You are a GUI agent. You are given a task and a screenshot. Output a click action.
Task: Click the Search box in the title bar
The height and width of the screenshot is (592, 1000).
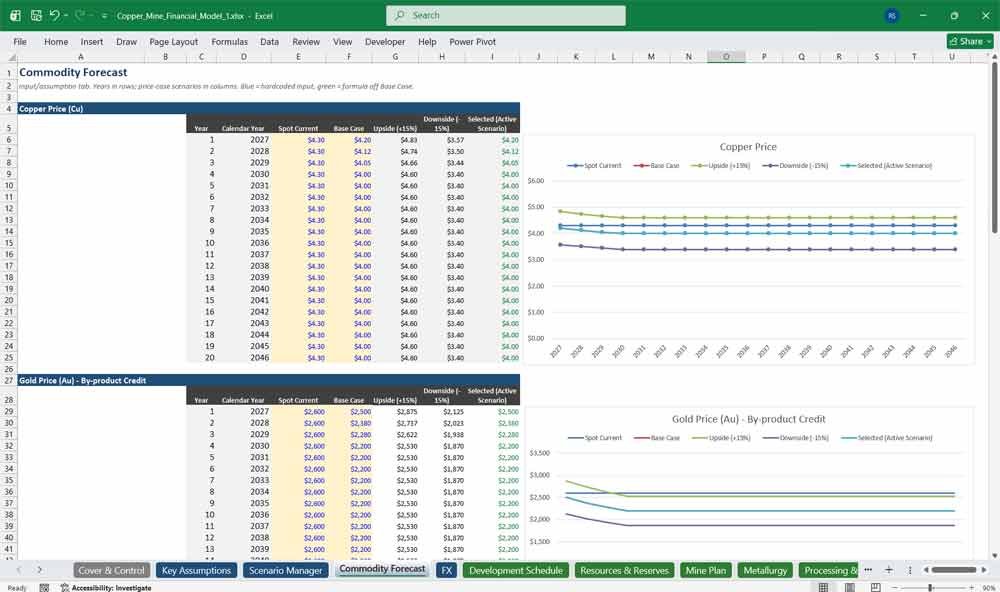click(506, 15)
